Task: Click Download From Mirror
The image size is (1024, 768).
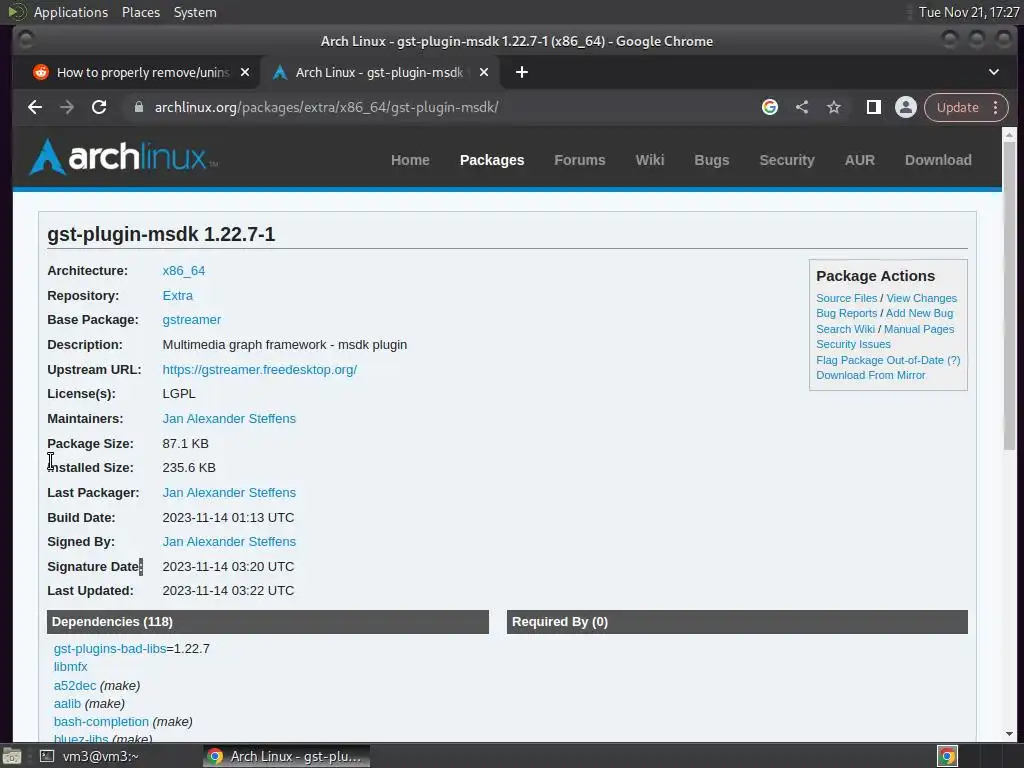Action: click(x=871, y=376)
